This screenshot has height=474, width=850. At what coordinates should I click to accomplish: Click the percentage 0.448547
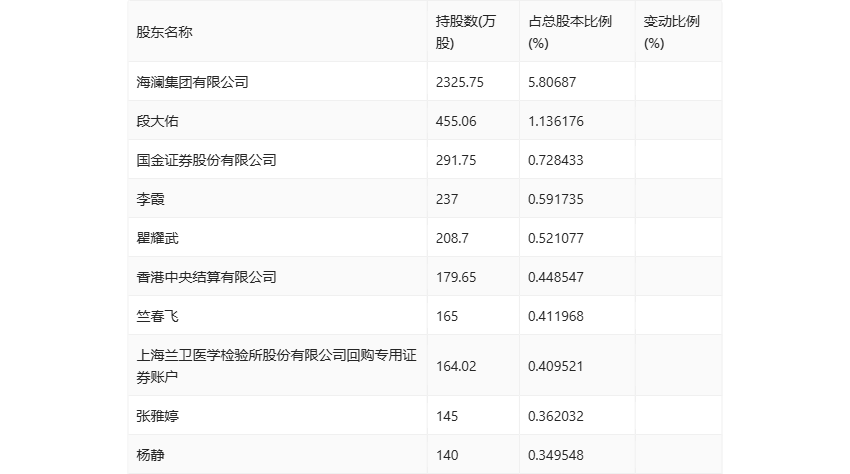(x=556, y=277)
